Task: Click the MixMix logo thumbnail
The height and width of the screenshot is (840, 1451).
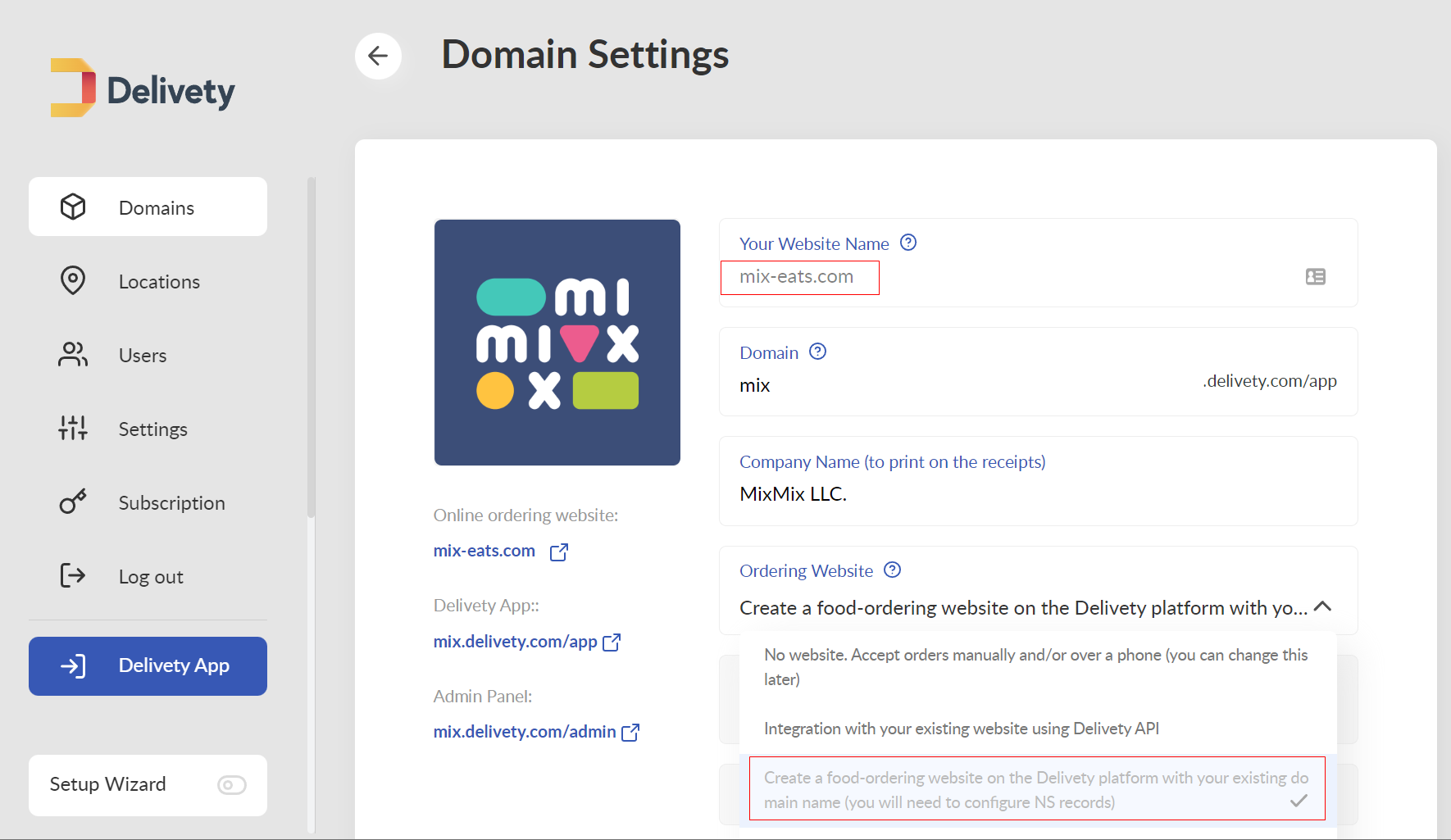Action: pos(557,343)
